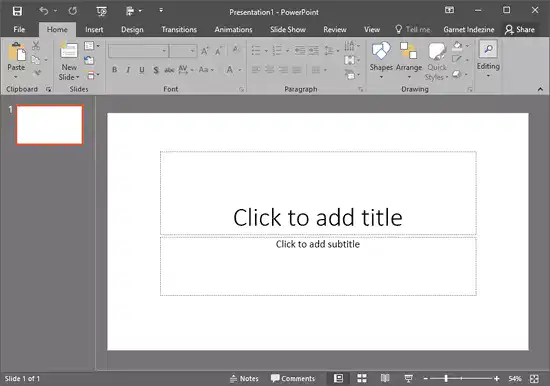
Task: Click the Save icon in Quick Access Toolbar
Action: [x=17, y=11]
